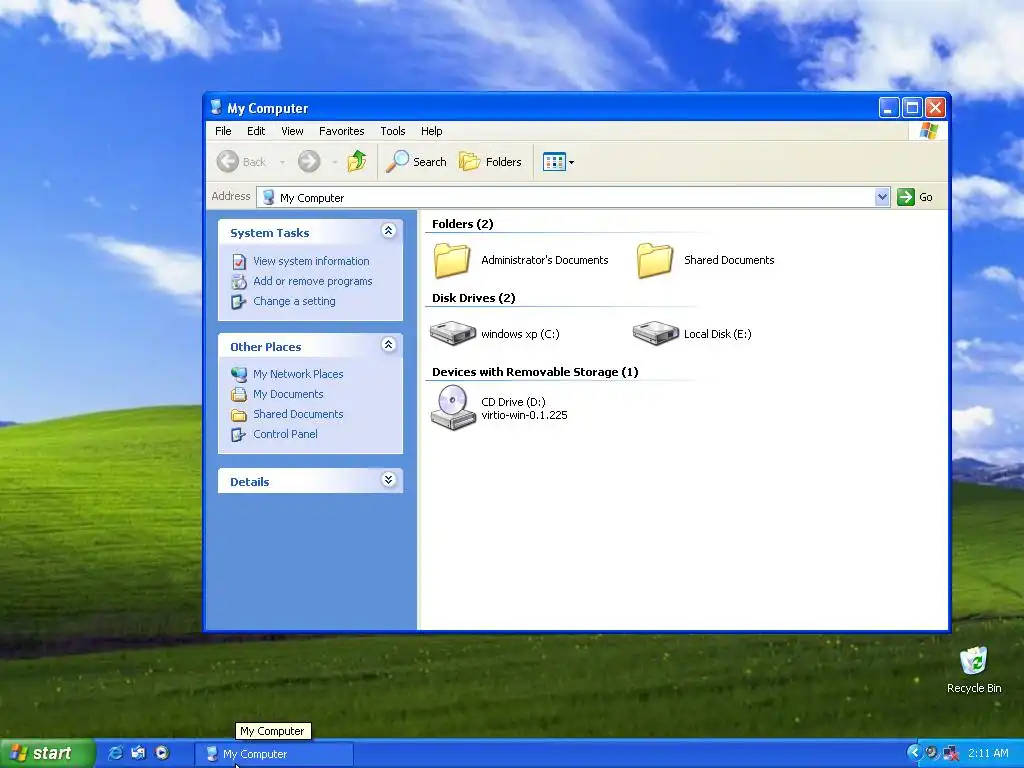Click the Control Panel icon in sidebar
Viewport: 1024px width, 768px height.
pyautogui.click(x=239, y=434)
